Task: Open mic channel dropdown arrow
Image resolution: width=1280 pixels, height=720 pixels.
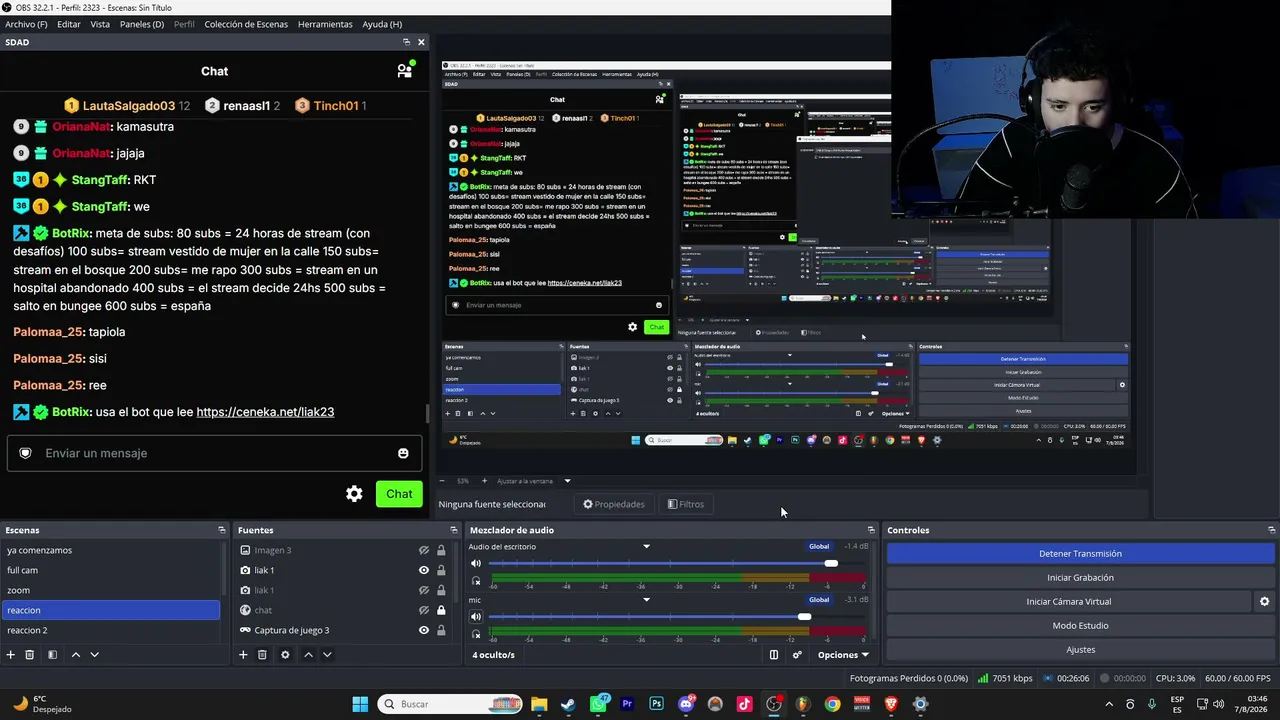Action: [647, 600]
